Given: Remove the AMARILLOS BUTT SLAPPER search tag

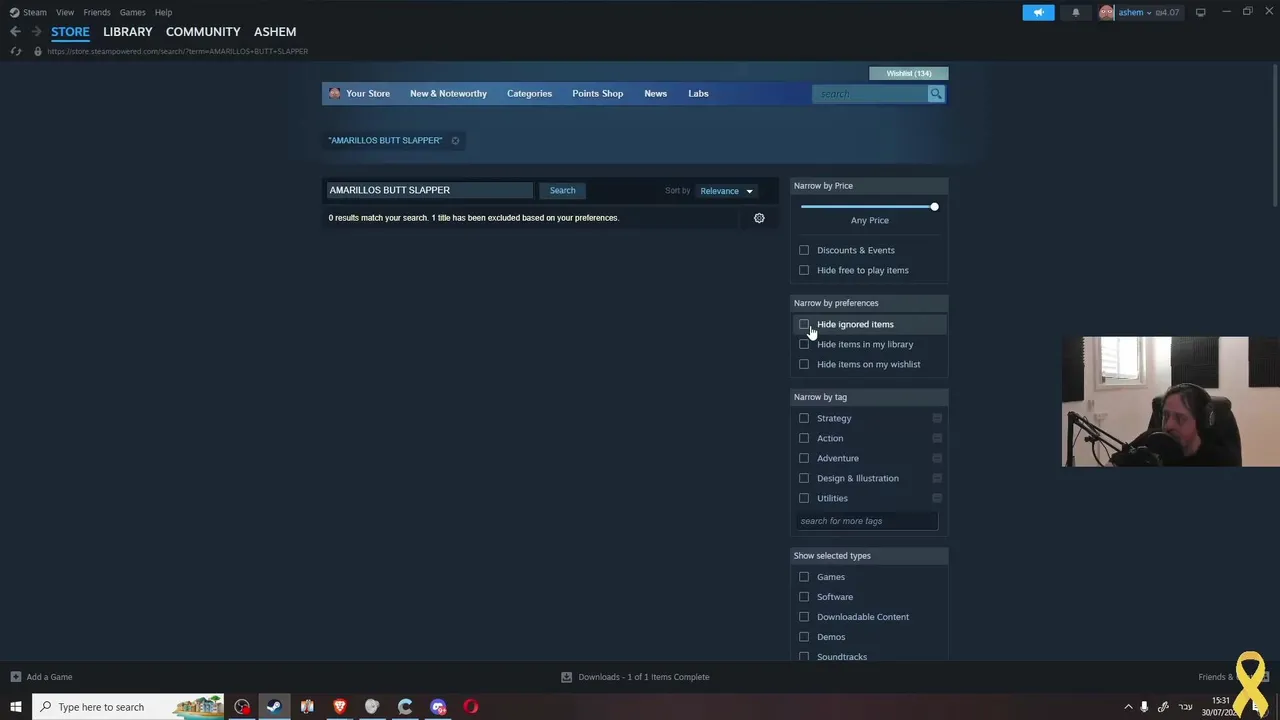Looking at the screenshot, I should tap(455, 140).
